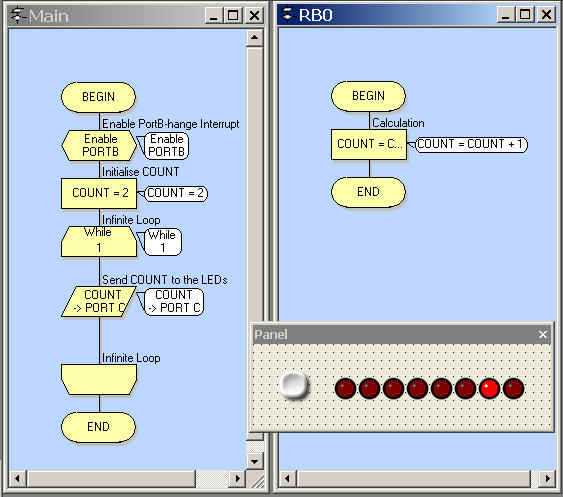The height and width of the screenshot is (497, 563).
Task: Click the COUNT = COUNT + 1 annotation bubble
Action: coord(471,144)
